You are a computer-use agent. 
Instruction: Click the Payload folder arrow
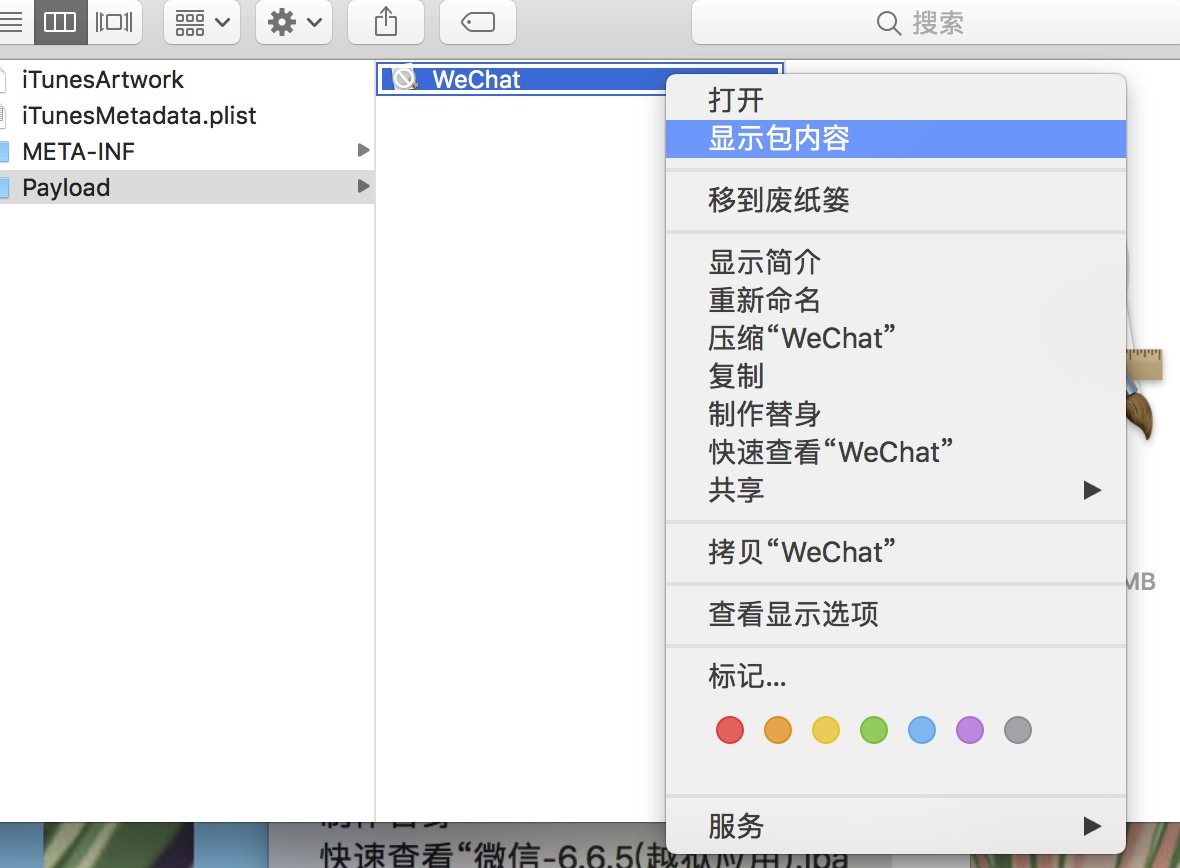363,186
